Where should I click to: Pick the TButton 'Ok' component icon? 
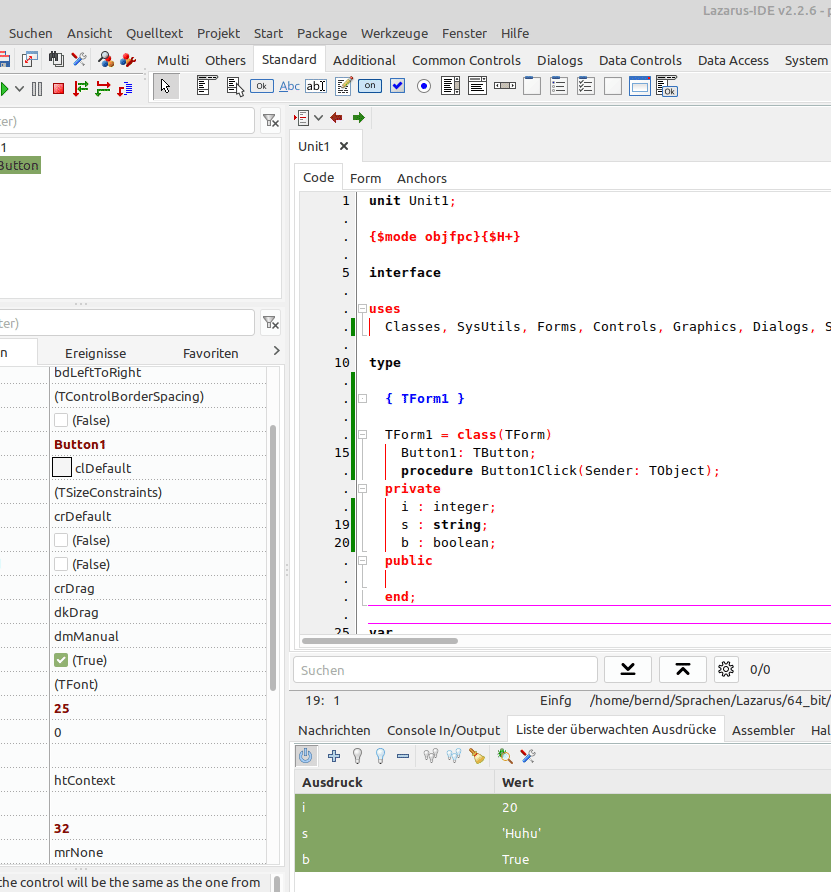point(262,86)
